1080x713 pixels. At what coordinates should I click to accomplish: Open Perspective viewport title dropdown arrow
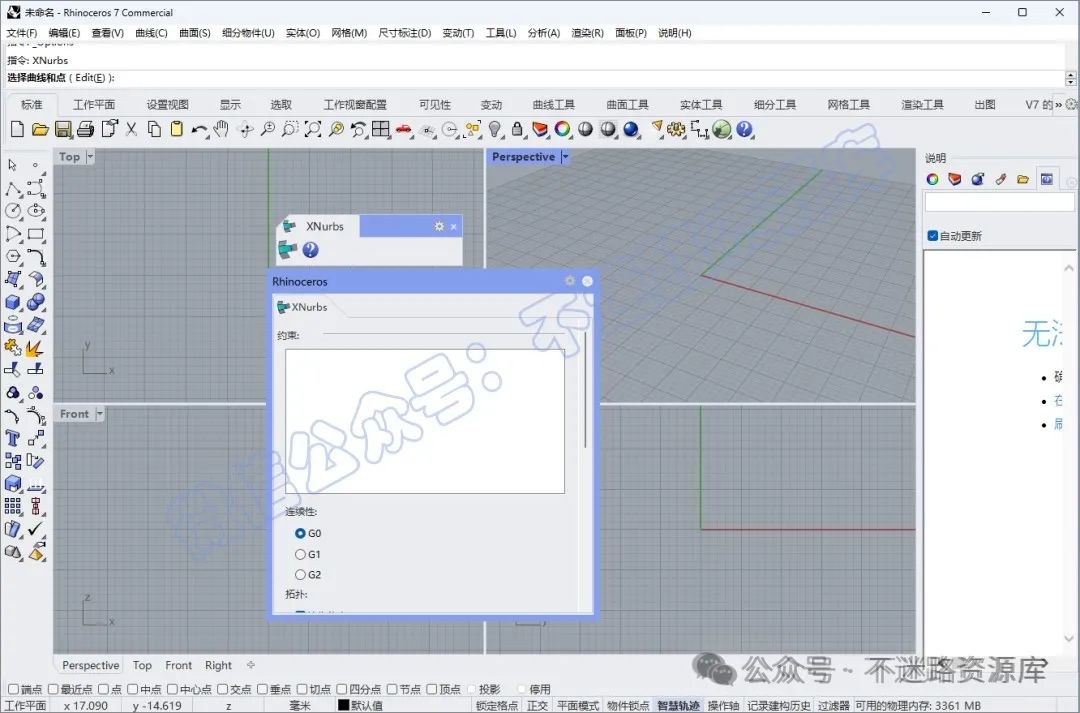(x=565, y=157)
